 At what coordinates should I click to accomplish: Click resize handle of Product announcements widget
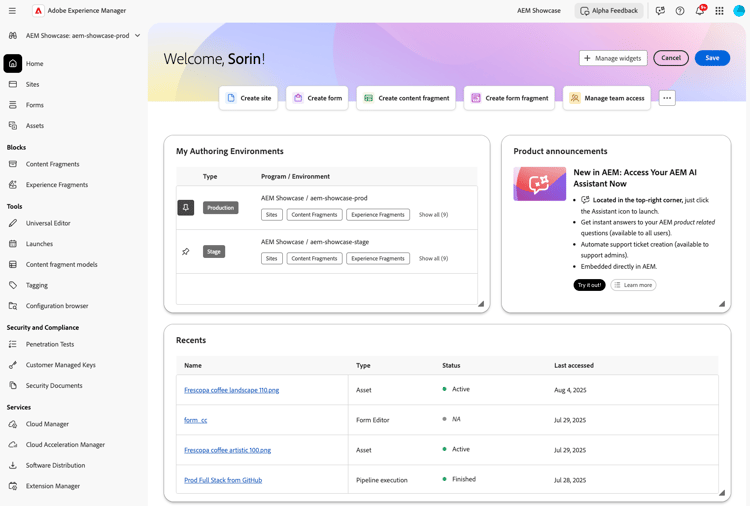coord(722,304)
